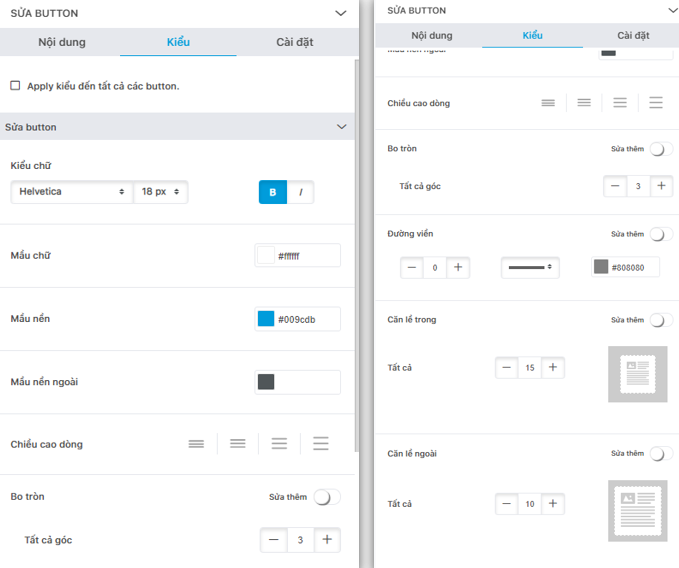Decrease Tất cả góc radius in left panel
The width and height of the screenshot is (679, 568).
pos(274,539)
